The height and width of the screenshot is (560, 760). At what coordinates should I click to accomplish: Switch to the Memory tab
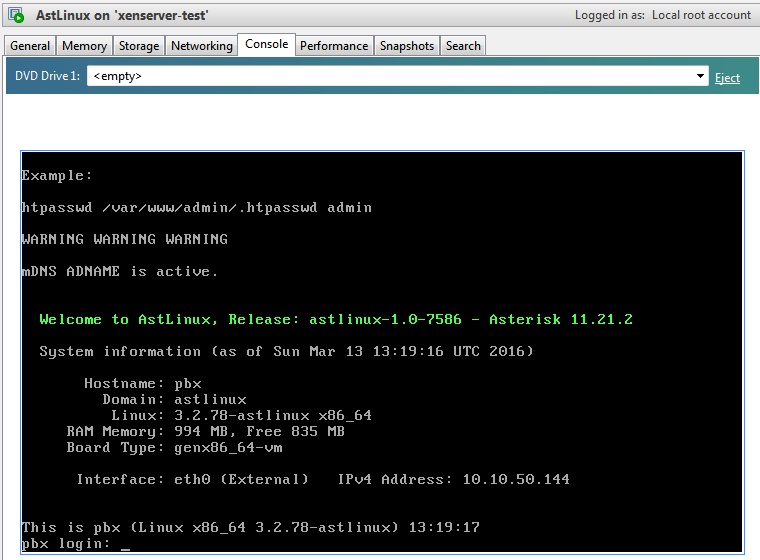coord(84,46)
